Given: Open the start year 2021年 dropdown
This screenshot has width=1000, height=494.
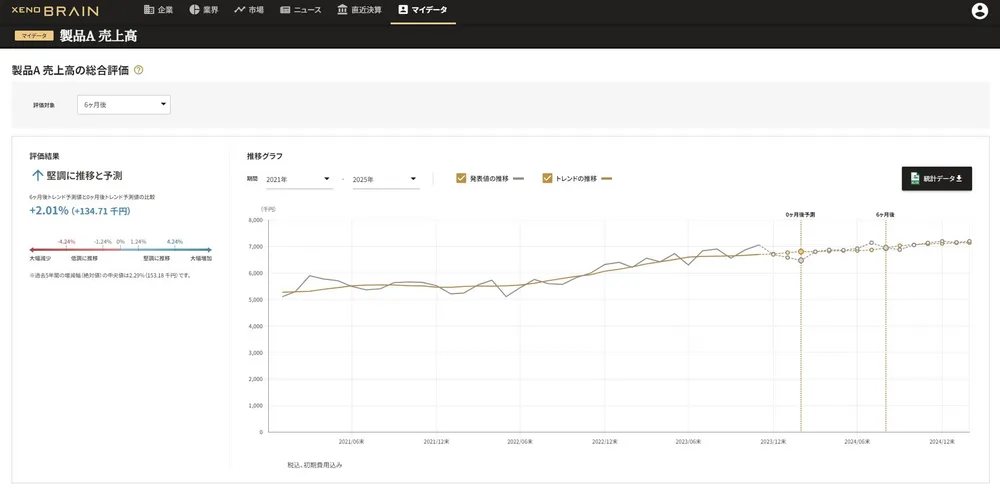Looking at the screenshot, I should [299, 180].
